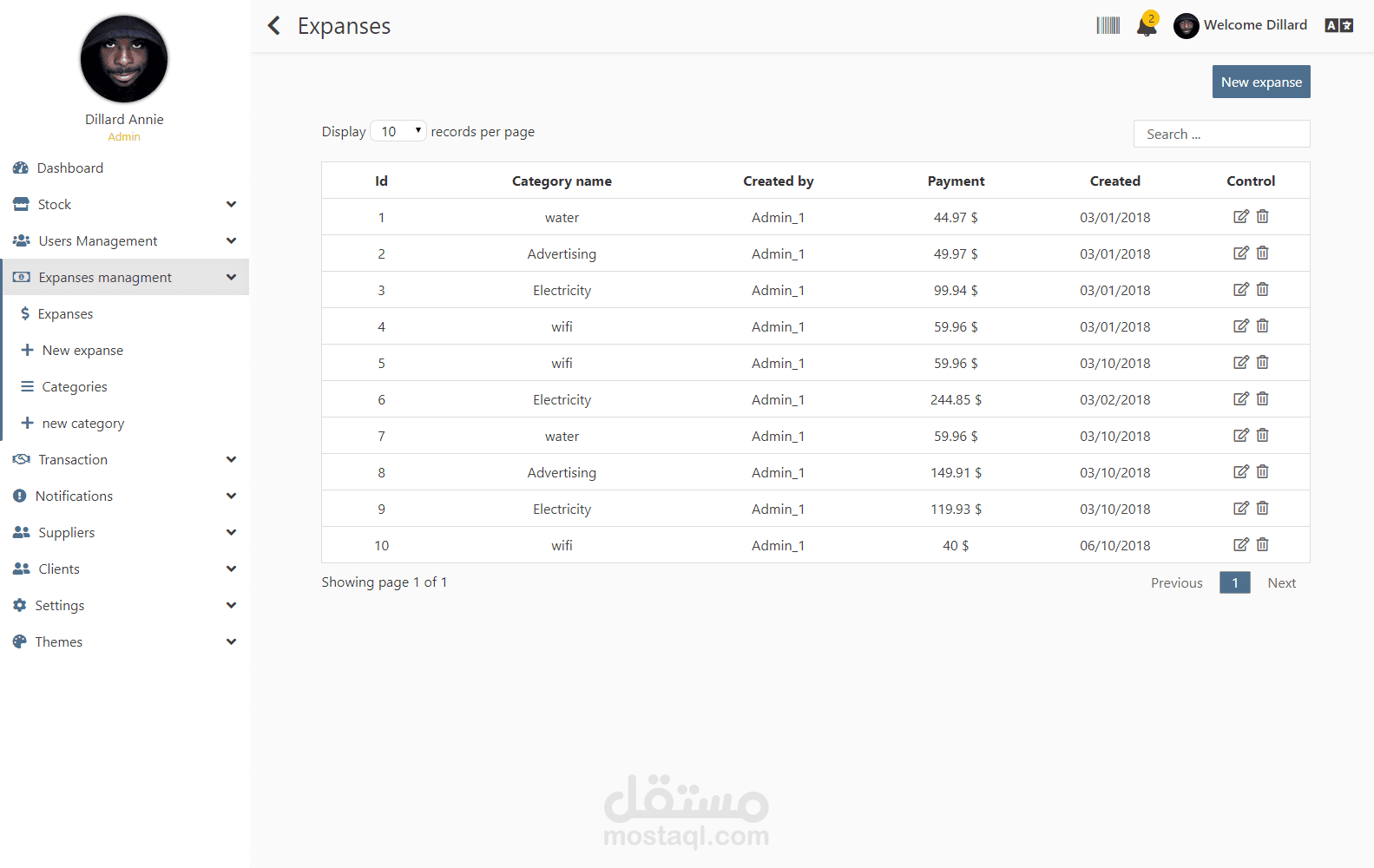Click the 06/10/2018 created date cell

(1115, 546)
